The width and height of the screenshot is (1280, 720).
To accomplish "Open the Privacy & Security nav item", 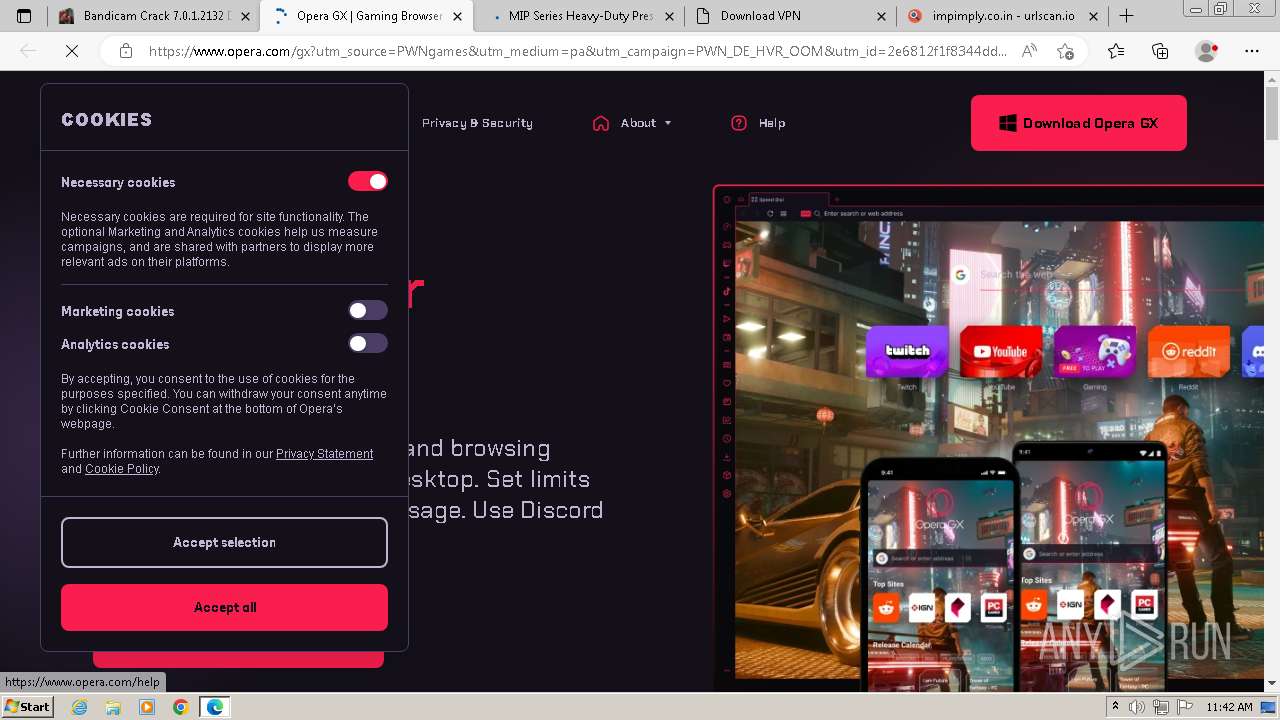I will (477, 123).
